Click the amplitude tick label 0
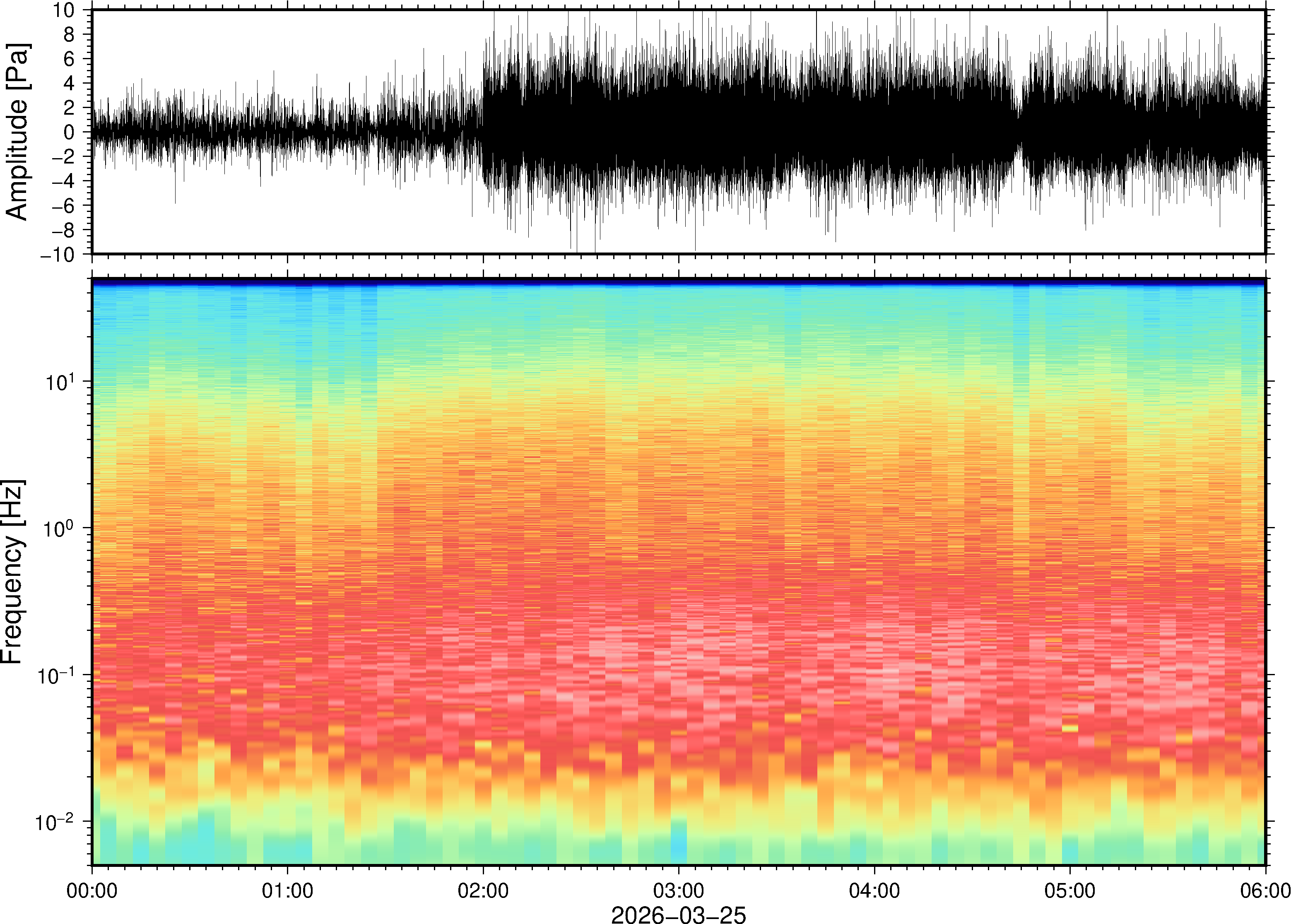 tap(70, 132)
